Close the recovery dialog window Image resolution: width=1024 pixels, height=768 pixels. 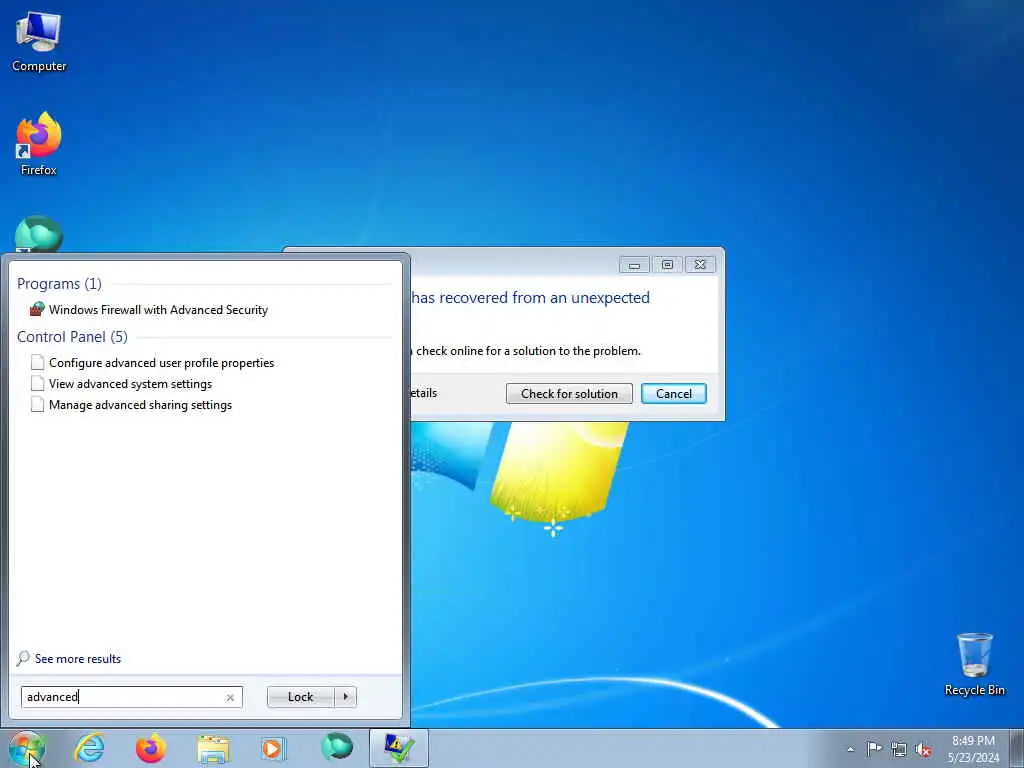coord(700,264)
